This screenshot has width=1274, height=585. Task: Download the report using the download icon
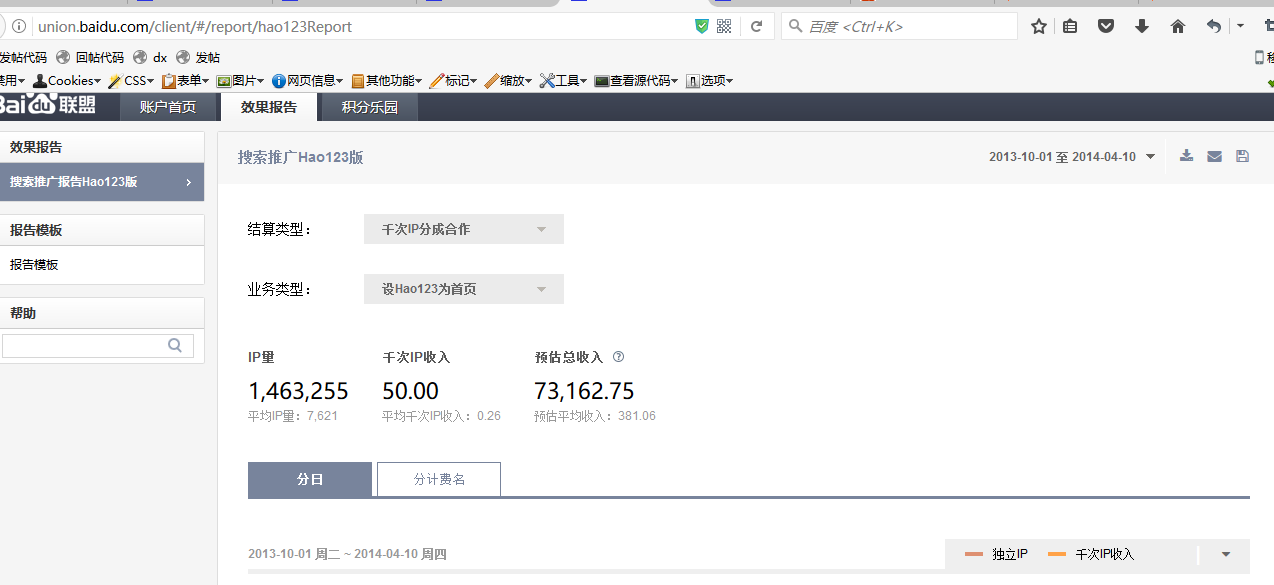pos(1186,156)
